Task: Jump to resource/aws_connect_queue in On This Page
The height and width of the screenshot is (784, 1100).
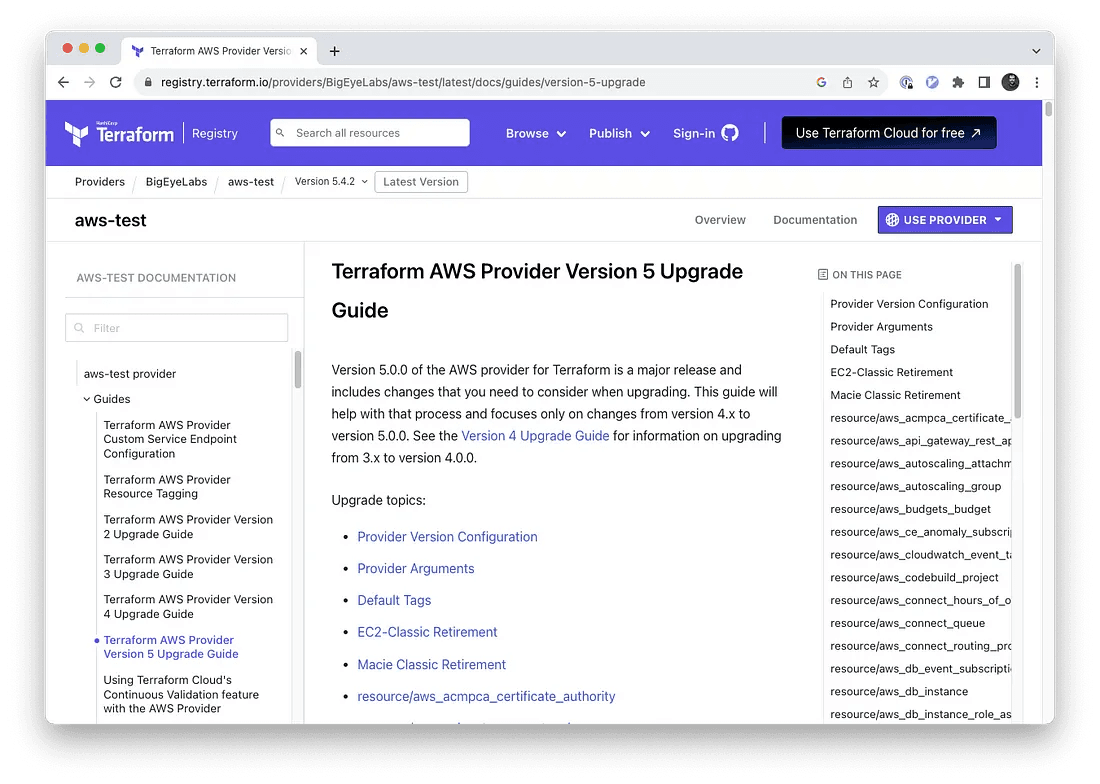Action: 908,623
